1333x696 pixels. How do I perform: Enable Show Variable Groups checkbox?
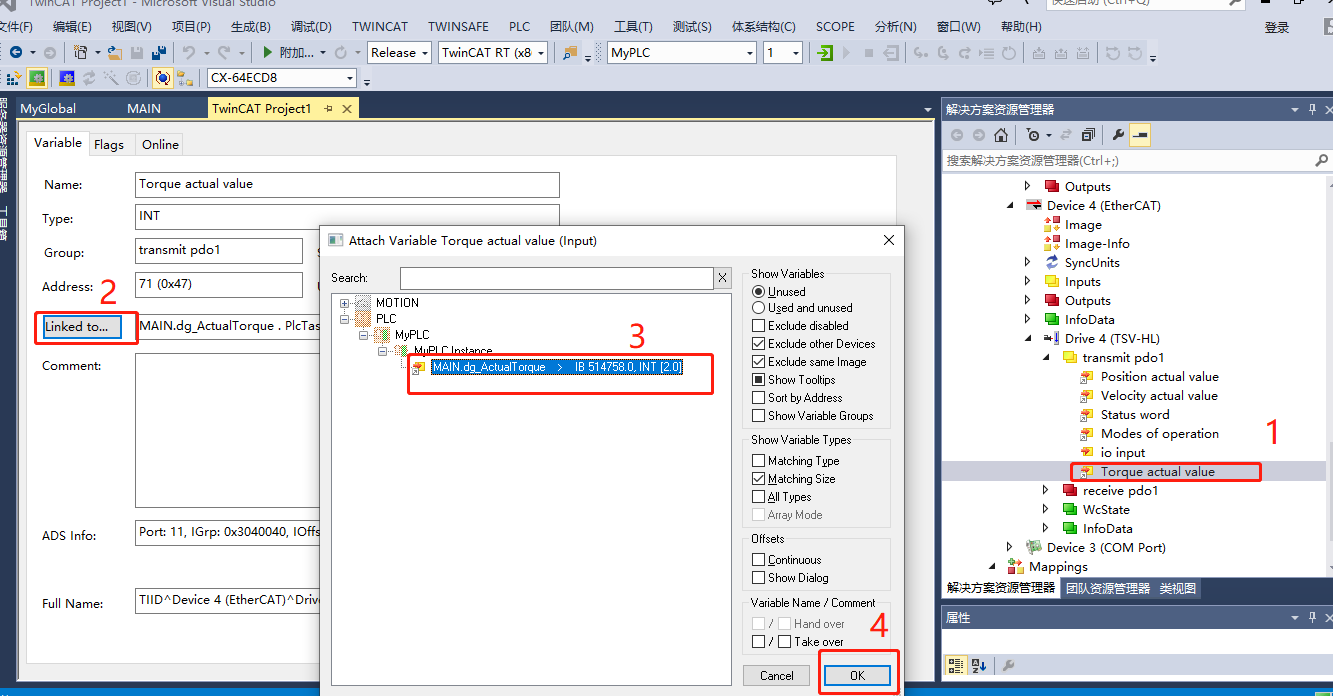(758, 416)
